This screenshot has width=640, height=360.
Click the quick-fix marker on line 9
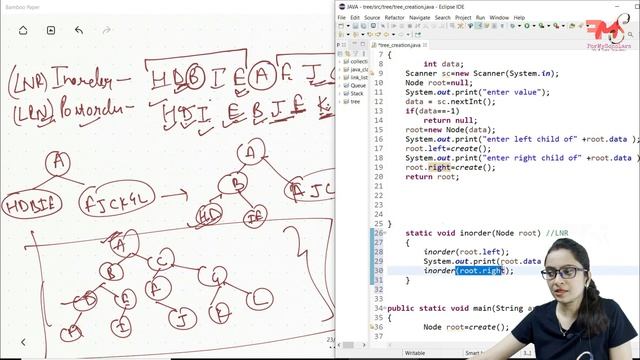(x=372, y=73)
